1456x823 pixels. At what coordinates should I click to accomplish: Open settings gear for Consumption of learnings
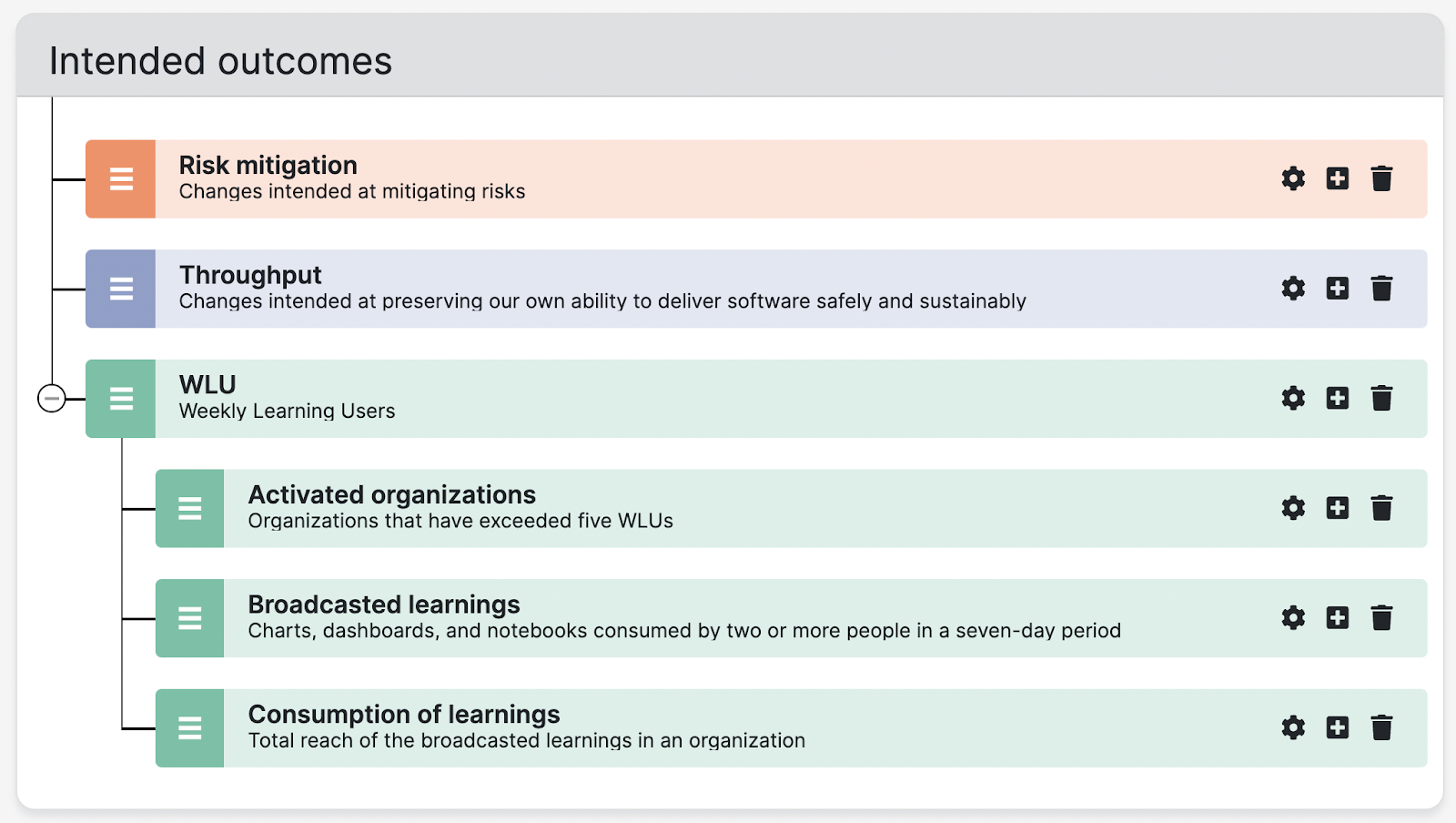pos(1293,727)
